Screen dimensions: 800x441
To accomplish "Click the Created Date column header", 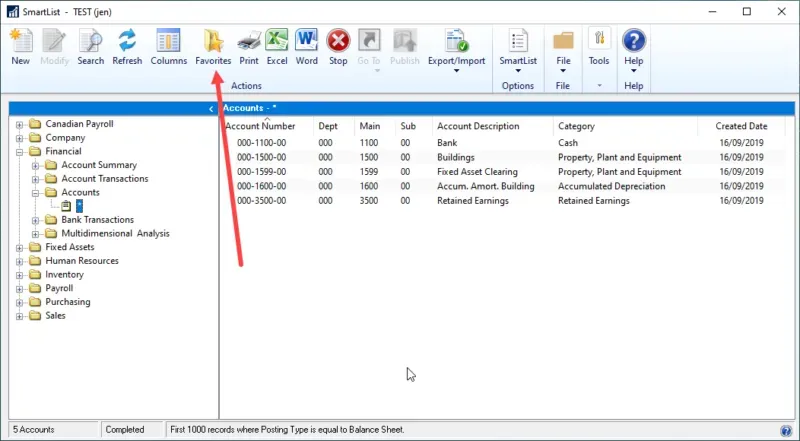I will click(x=741, y=127).
